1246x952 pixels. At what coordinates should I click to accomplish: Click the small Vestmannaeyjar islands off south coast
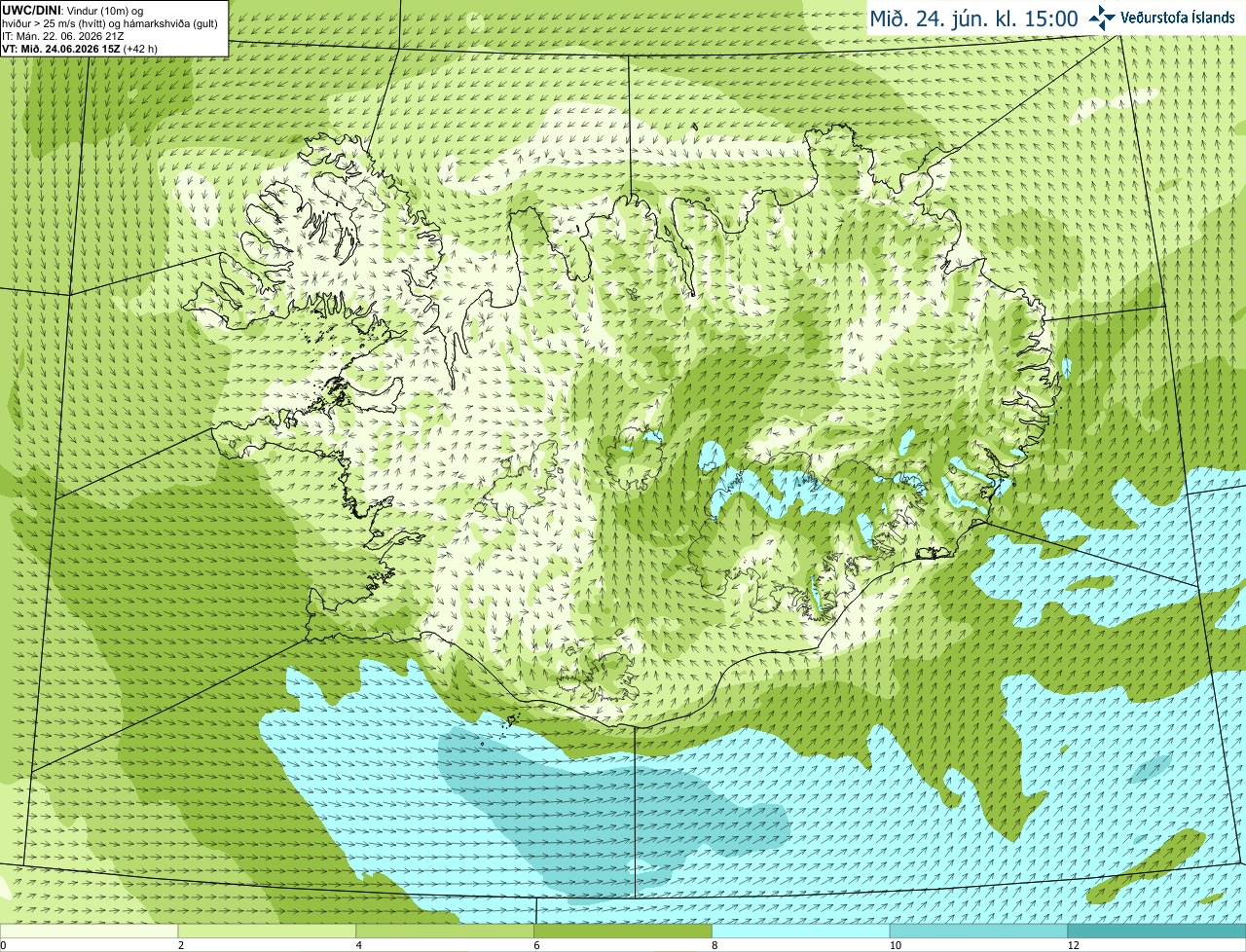510,722
